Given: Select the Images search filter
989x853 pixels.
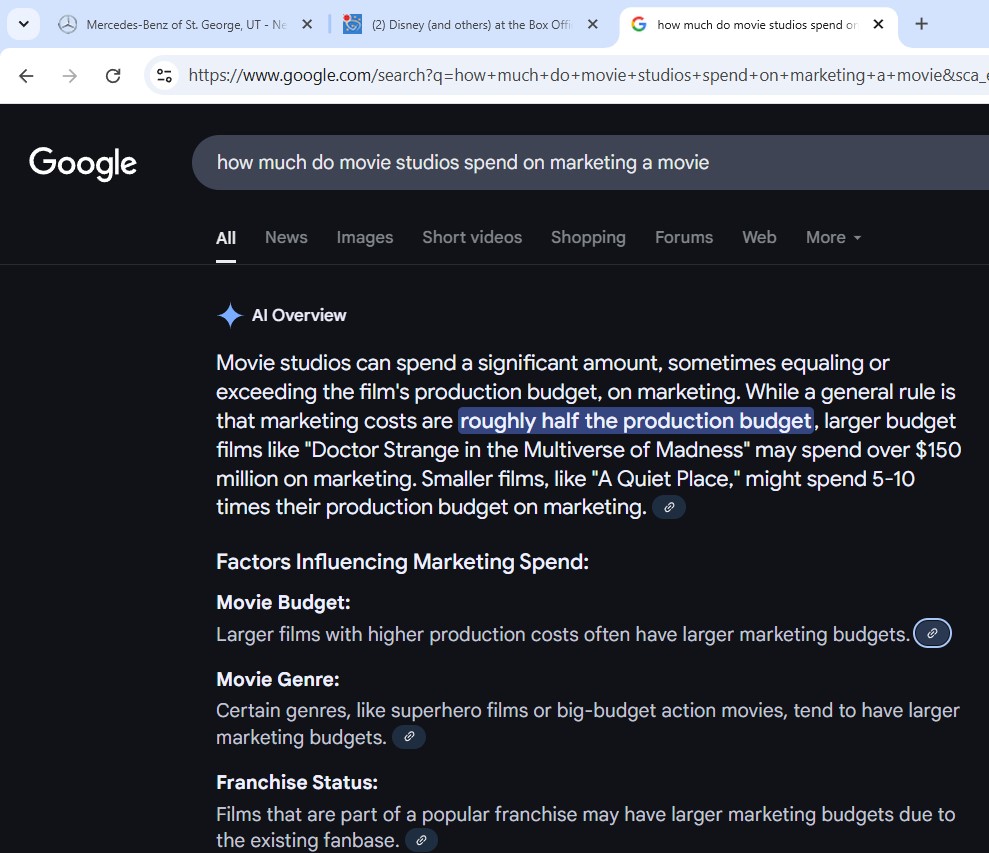Looking at the screenshot, I should click(x=364, y=238).
